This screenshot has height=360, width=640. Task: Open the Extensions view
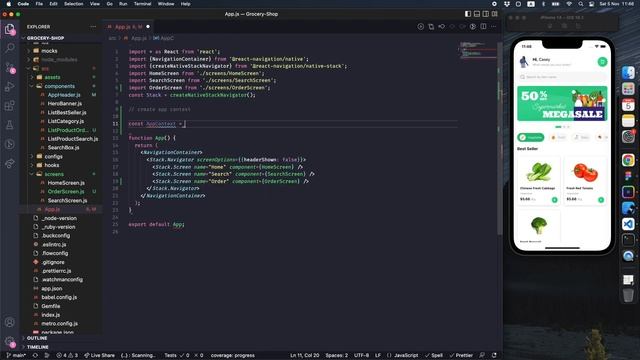pos(9,106)
